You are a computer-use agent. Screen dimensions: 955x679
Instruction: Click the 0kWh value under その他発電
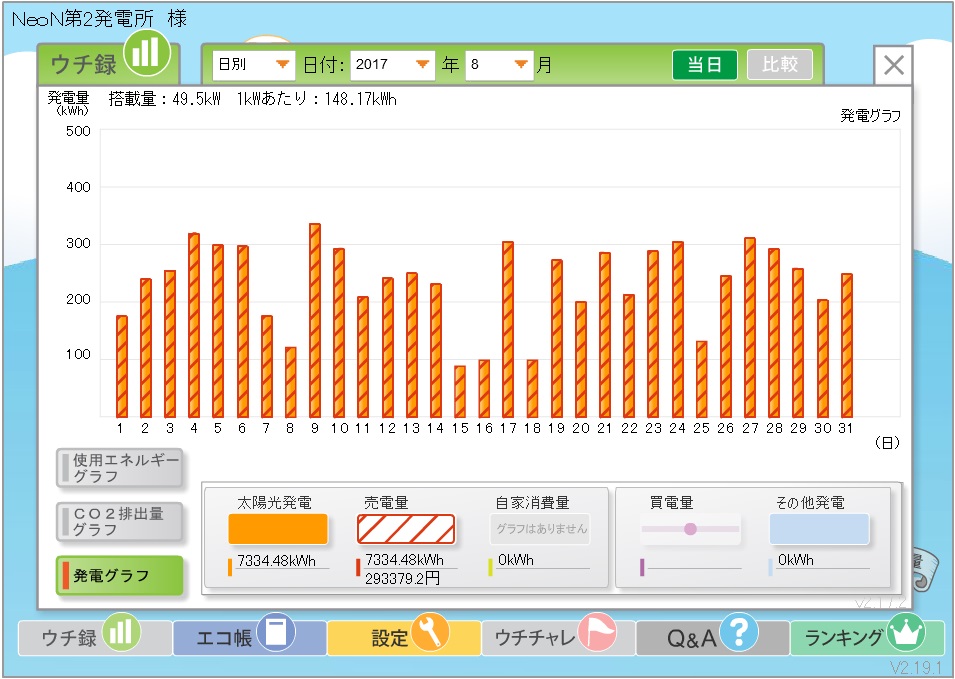795,560
